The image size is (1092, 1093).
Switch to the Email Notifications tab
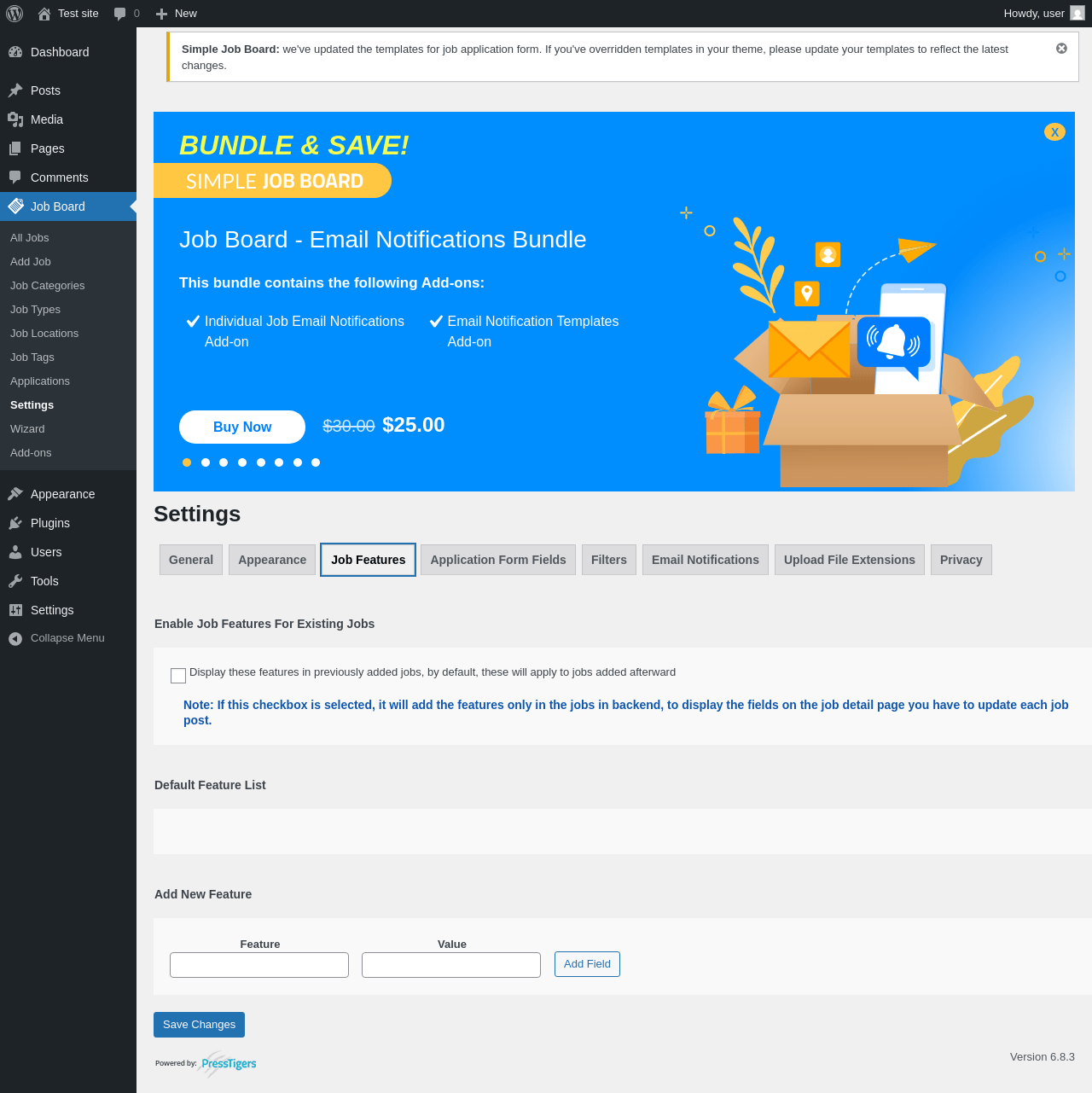coord(706,560)
